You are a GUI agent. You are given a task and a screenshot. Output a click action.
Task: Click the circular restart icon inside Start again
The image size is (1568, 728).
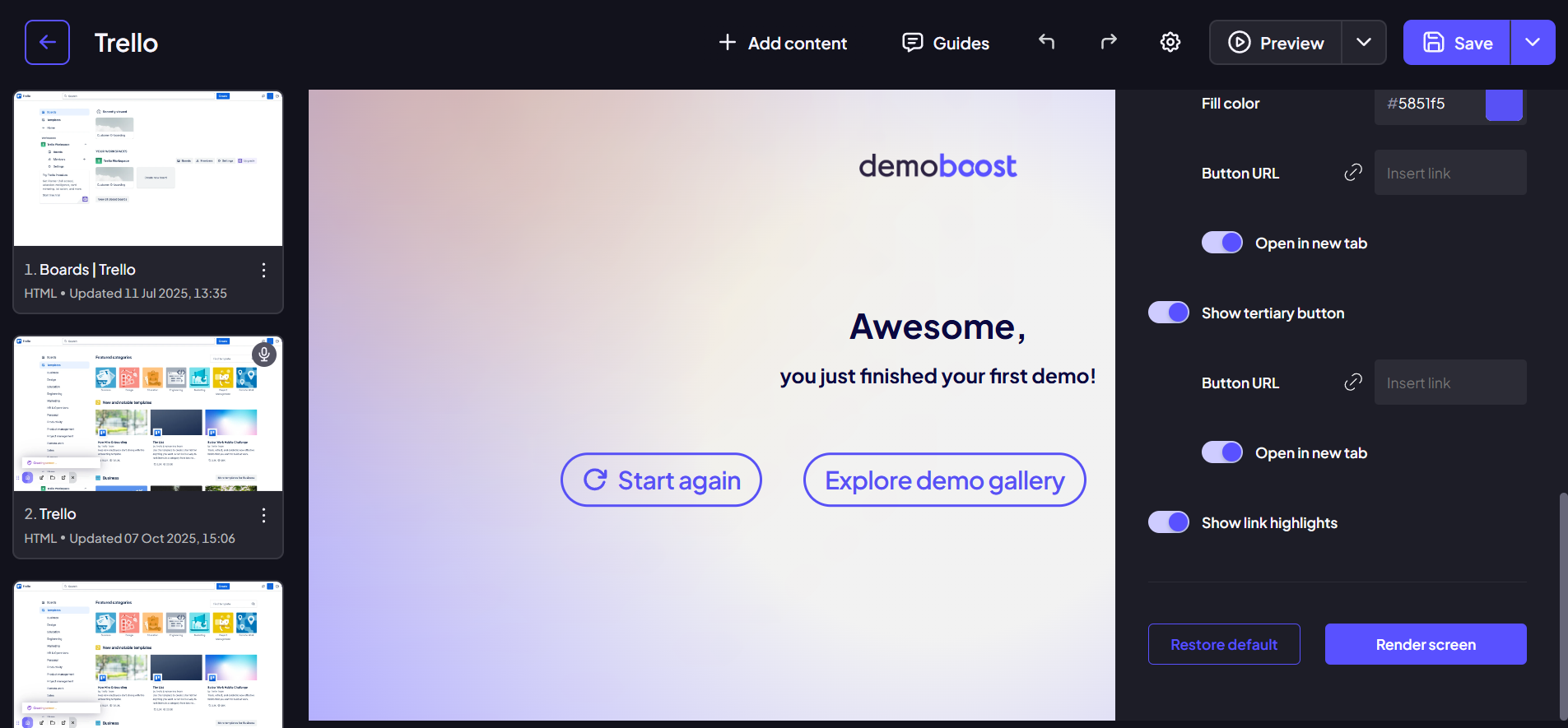point(595,480)
